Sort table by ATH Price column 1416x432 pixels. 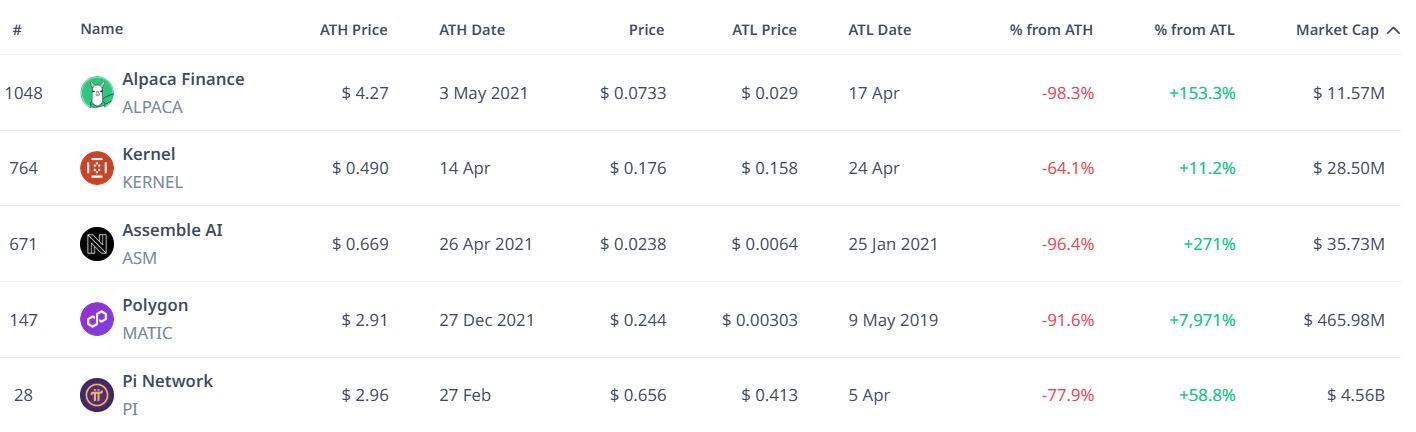(x=354, y=30)
